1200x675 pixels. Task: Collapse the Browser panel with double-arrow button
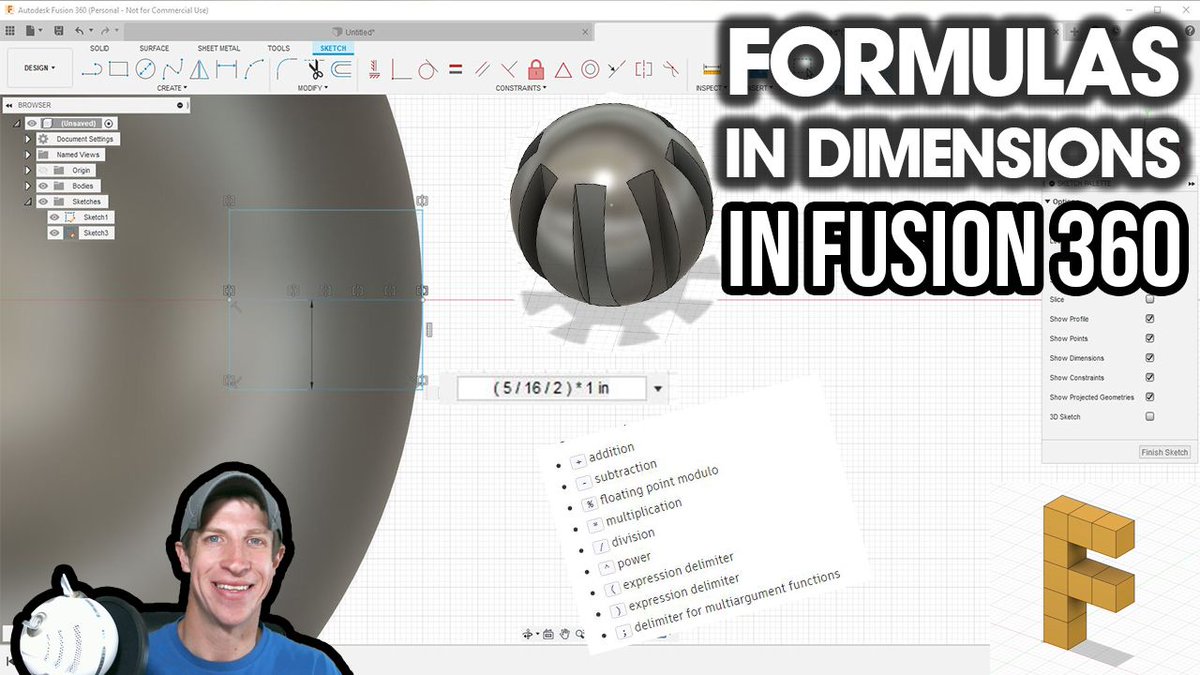point(10,105)
